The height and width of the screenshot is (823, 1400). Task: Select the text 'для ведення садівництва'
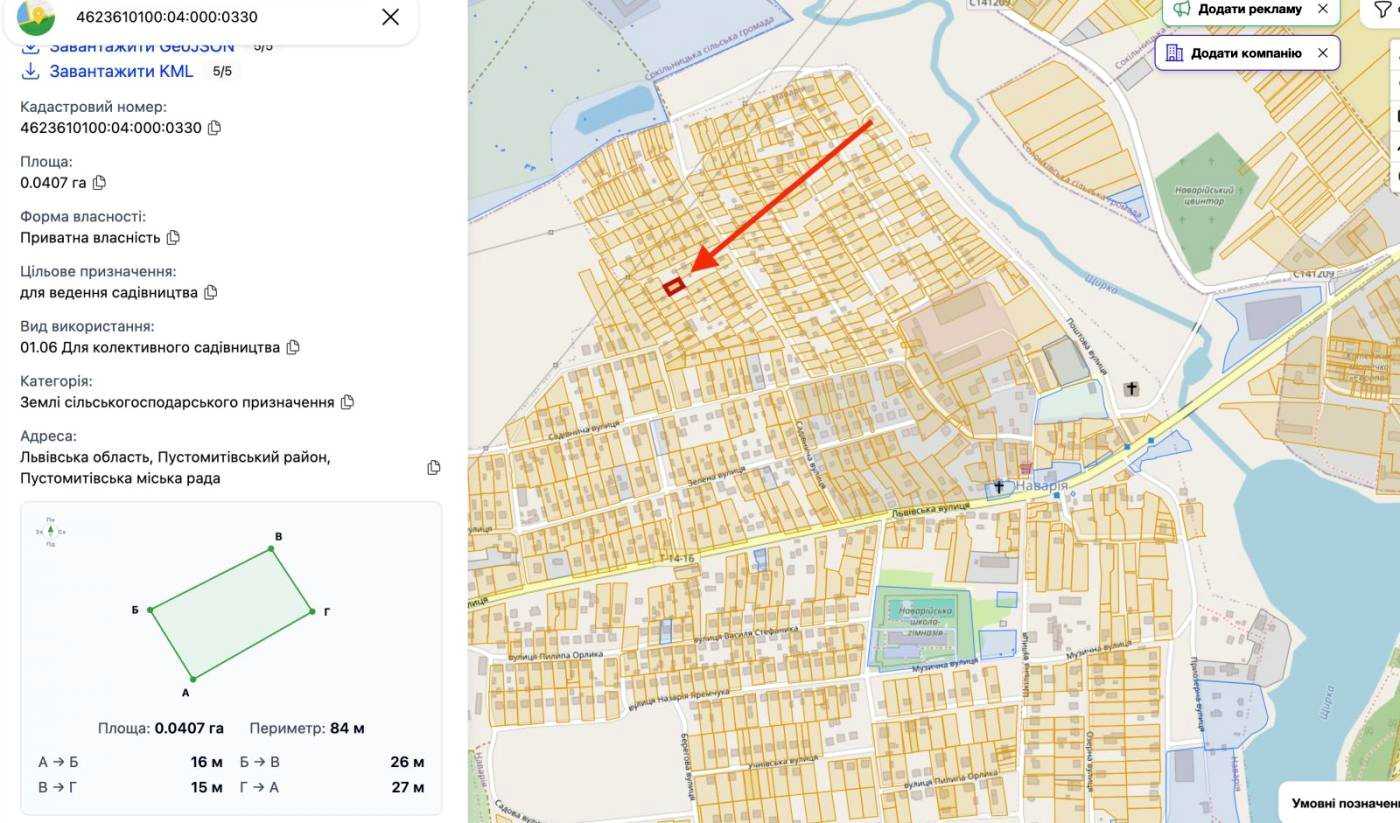109,293
